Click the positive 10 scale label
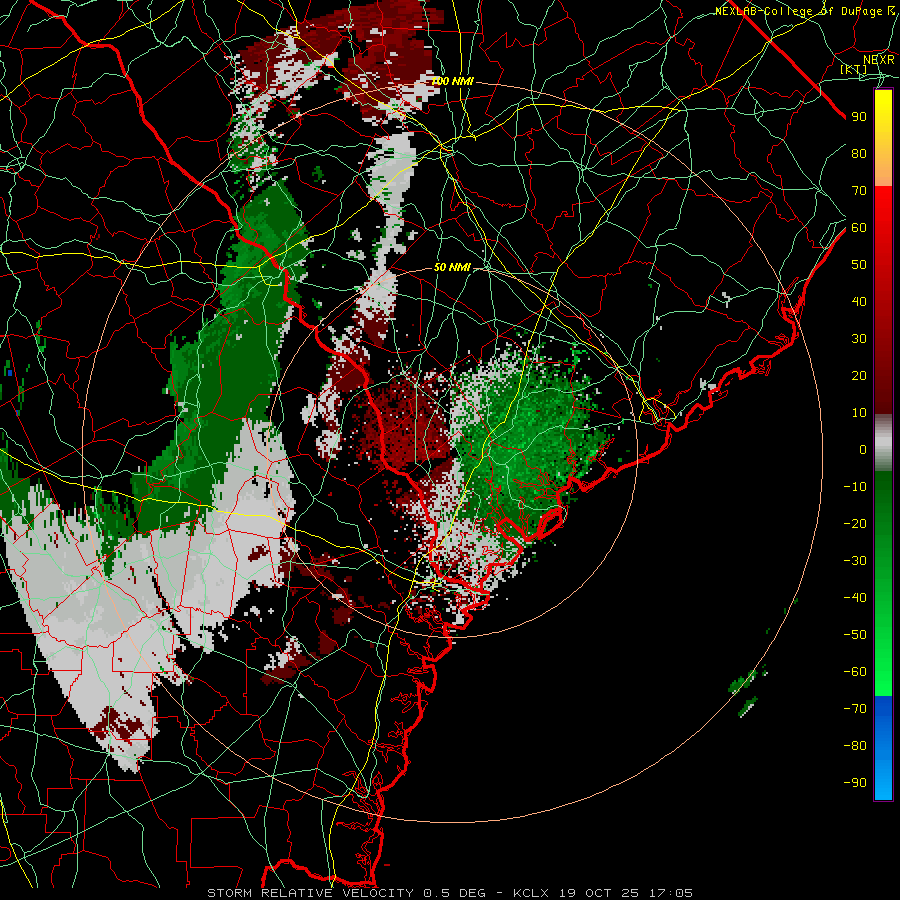Image resolution: width=900 pixels, height=900 pixels. pyautogui.click(x=859, y=413)
